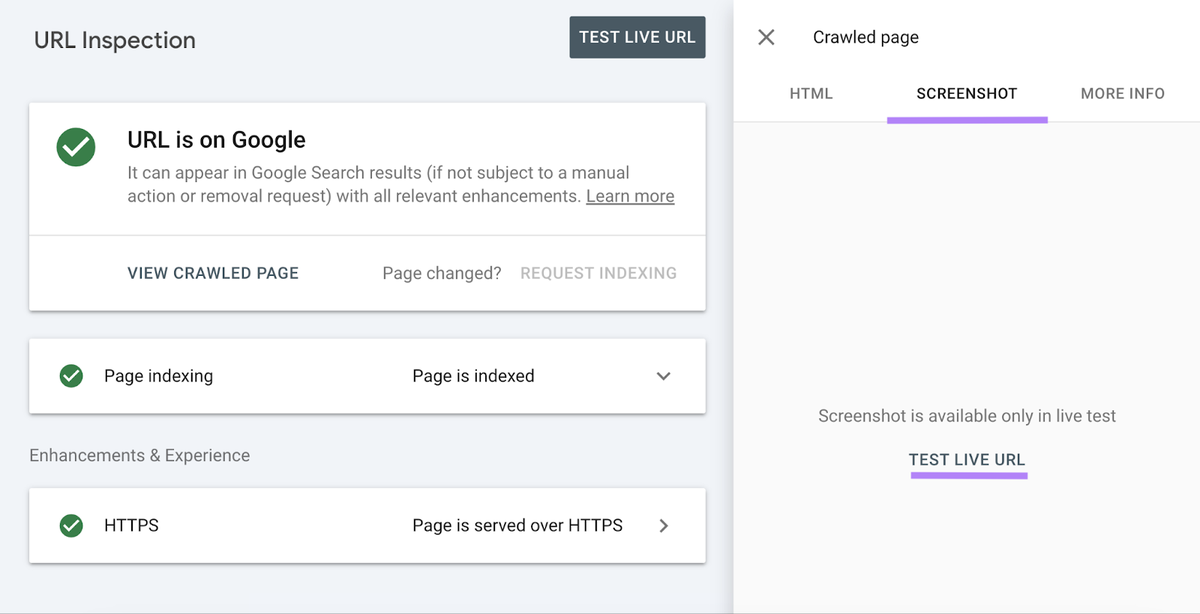Switch to the HTML tab
Viewport: 1200px width, 614px height.
811,93
